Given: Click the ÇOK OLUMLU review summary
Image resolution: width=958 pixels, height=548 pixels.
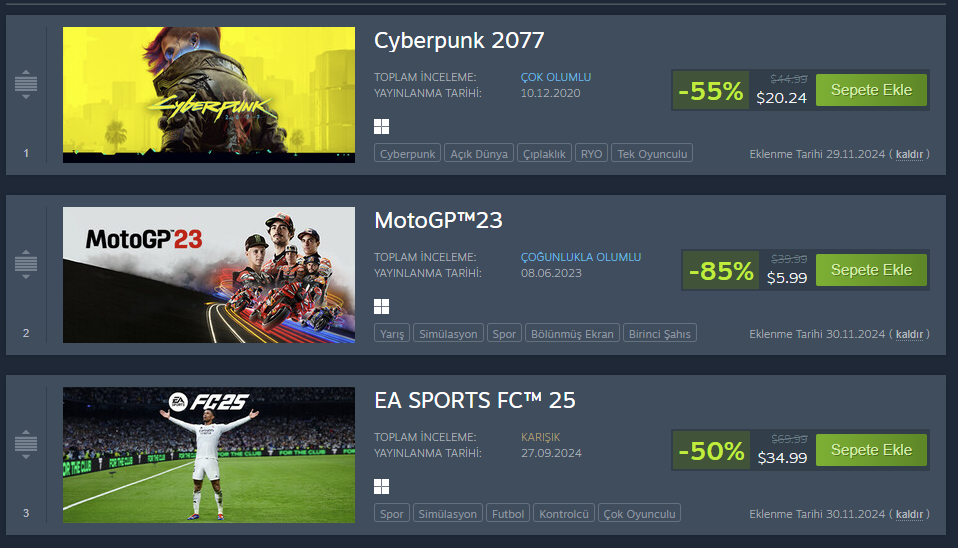Looking at the screenshot, I should 556,77.
